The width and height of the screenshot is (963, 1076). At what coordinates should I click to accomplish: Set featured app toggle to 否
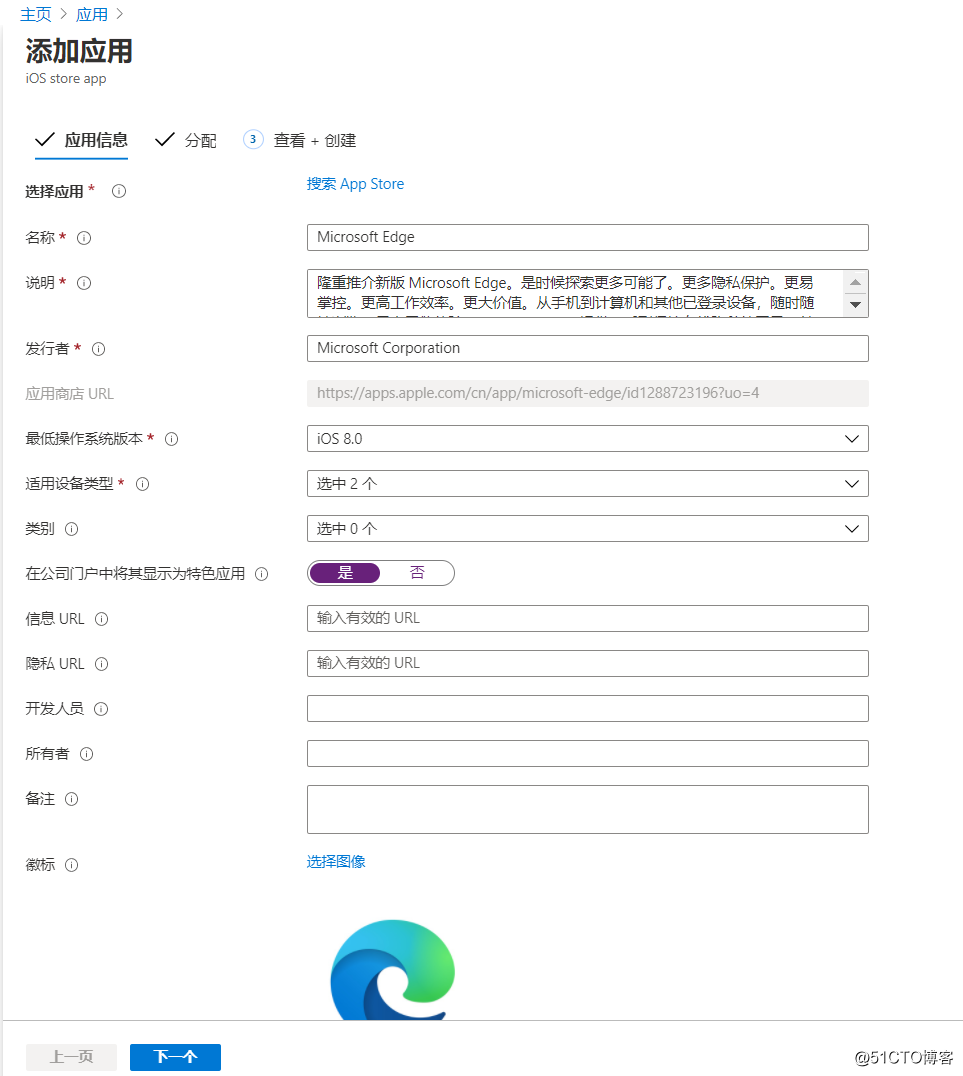tap(417, 573)
